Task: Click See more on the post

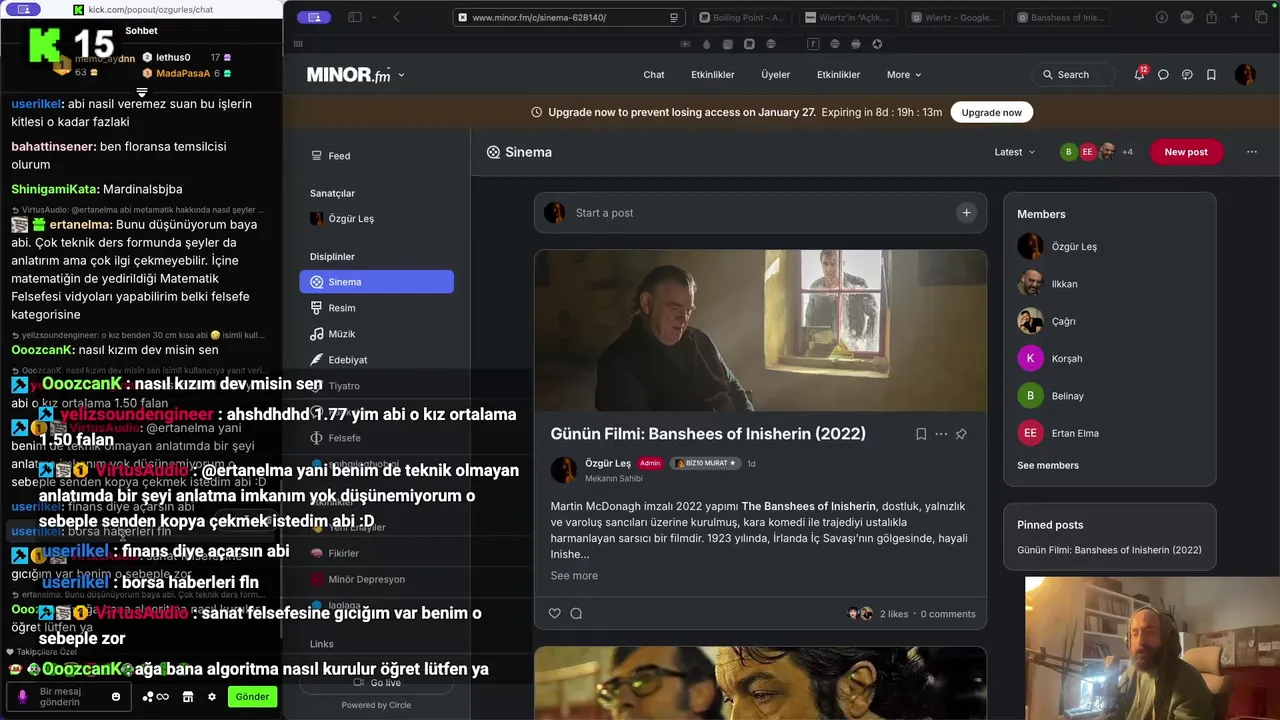Action: click(574, 575)
